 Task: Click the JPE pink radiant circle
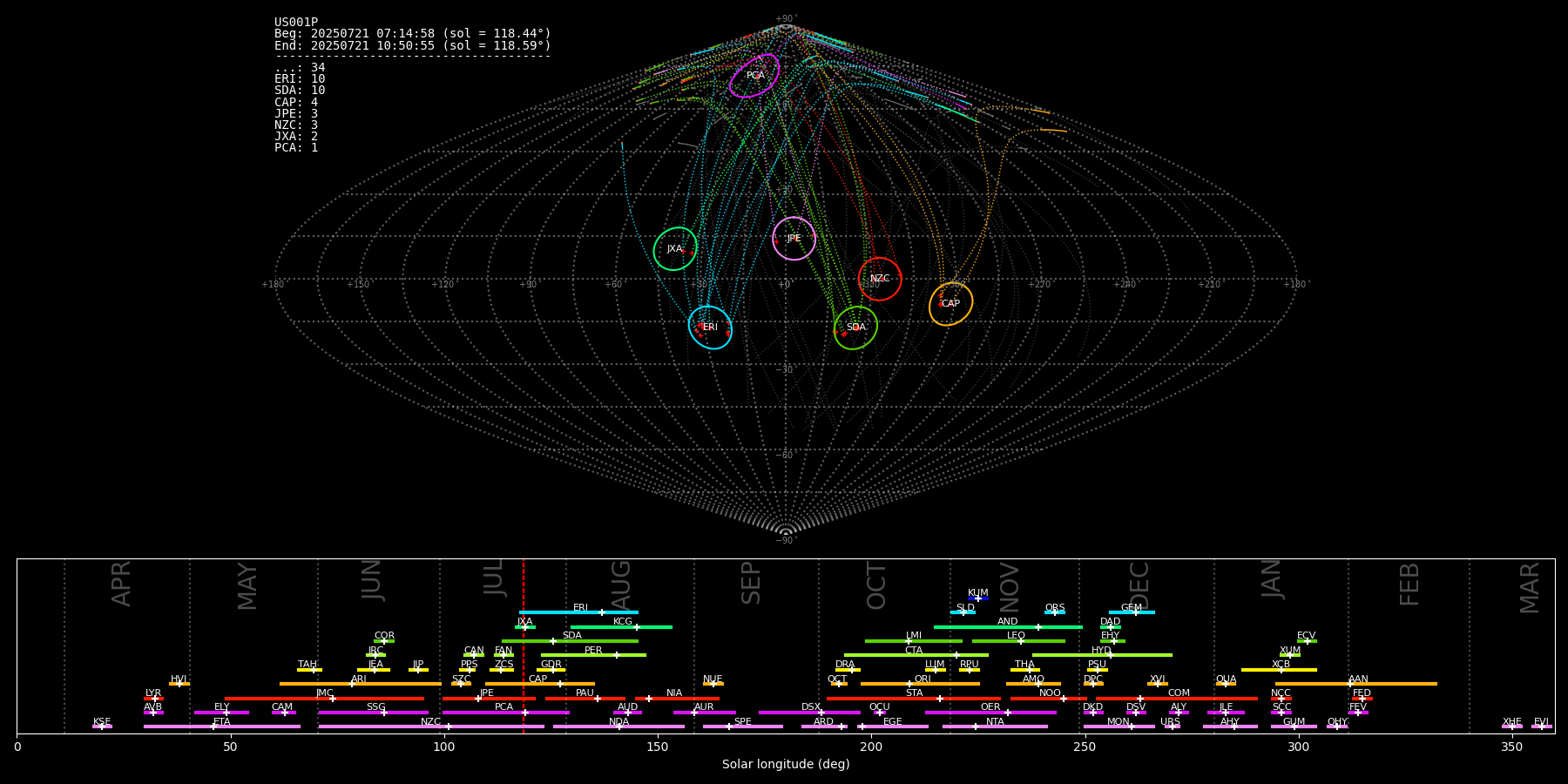(x=794, y=239)
